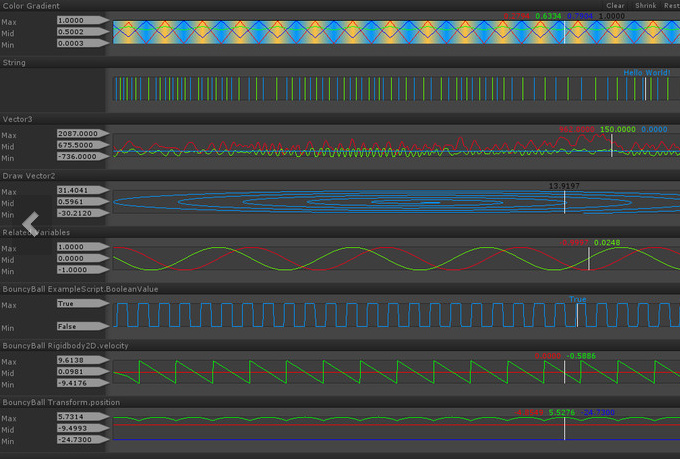
Task: Click the Draw Vector2 graph cursor line
Action: click(x=564, y=202)
